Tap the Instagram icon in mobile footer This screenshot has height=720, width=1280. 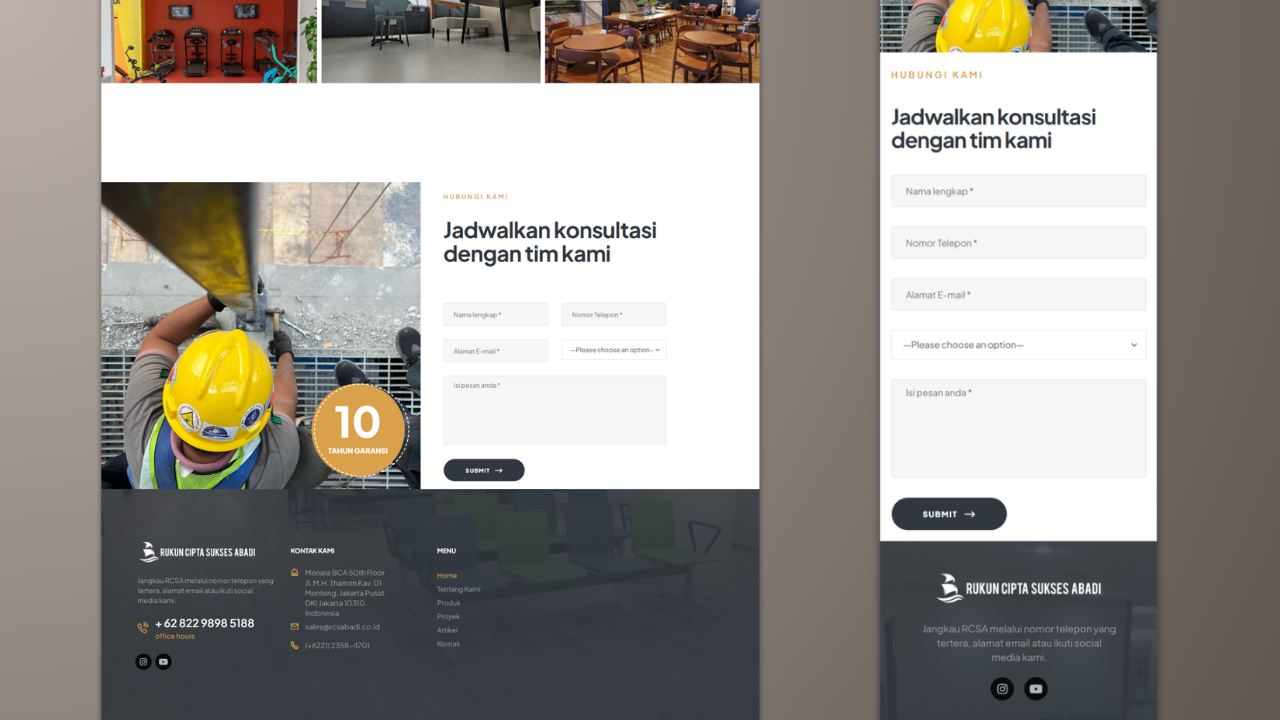pyautogui.click(x=1002, y=689)
